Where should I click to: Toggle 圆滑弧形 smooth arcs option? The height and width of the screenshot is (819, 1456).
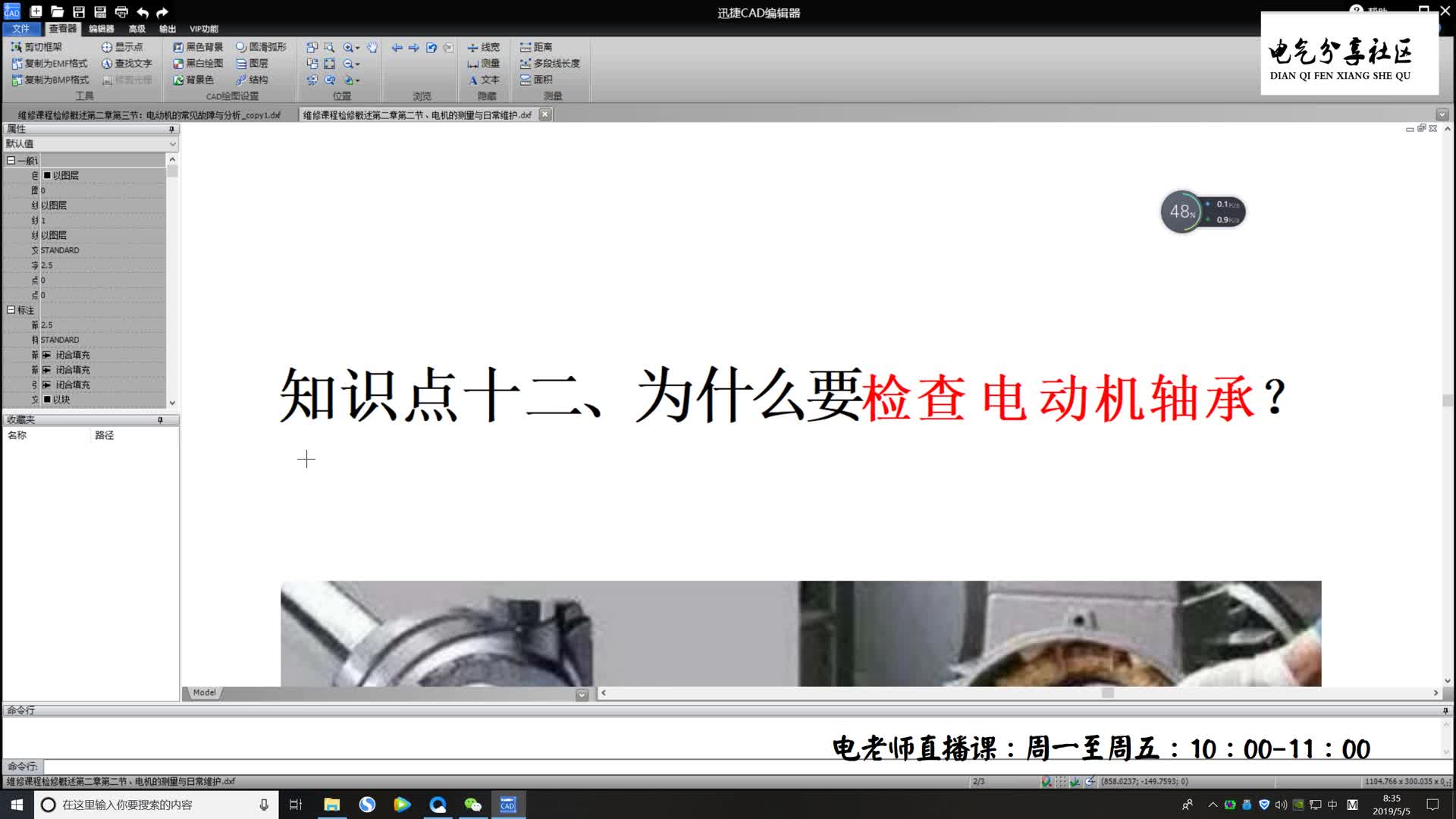261,47
